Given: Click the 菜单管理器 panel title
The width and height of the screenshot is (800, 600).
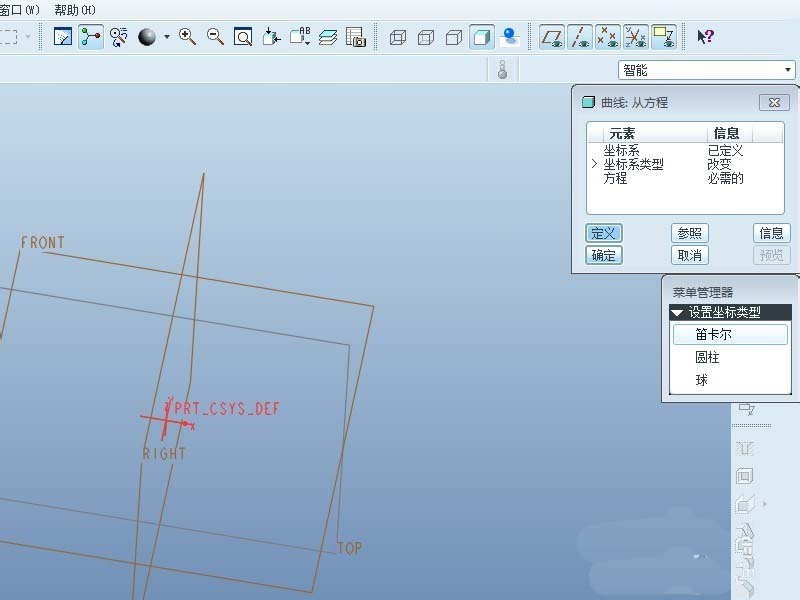Looking at the screenshot, I should point(703,292).
